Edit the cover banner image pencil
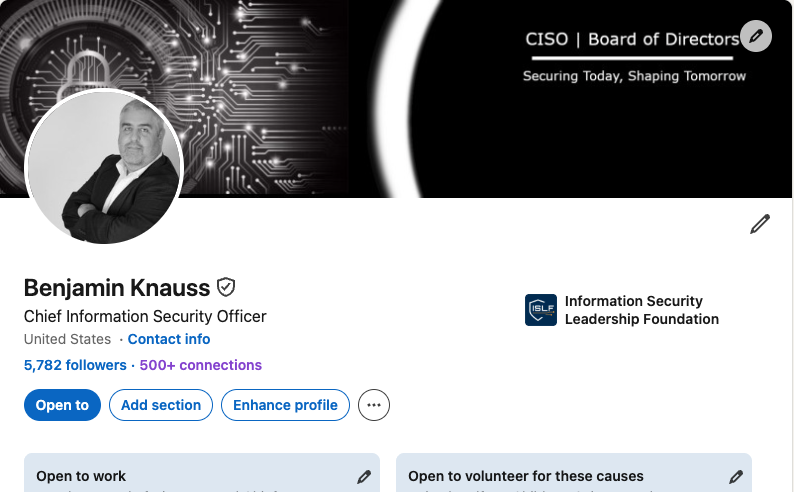 [x=756, y=37]
